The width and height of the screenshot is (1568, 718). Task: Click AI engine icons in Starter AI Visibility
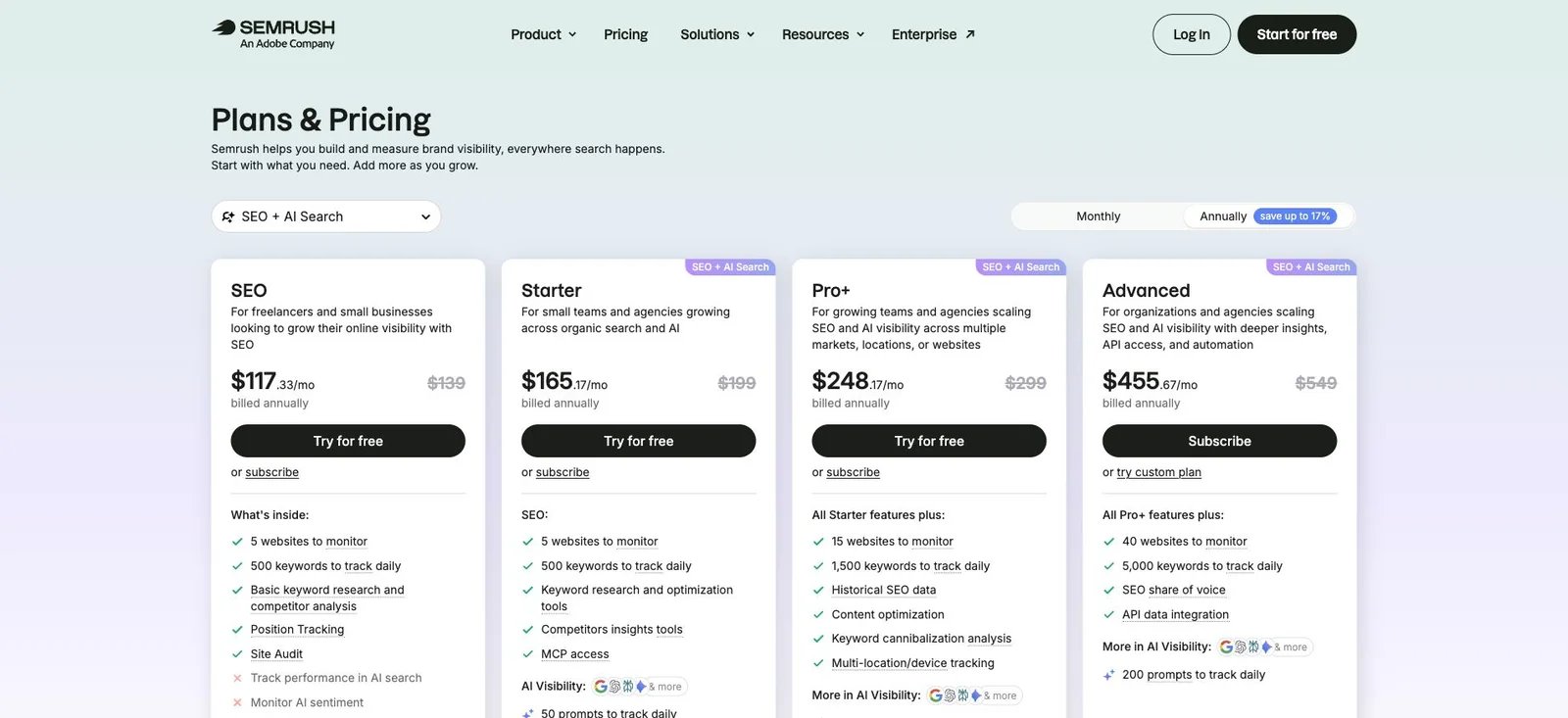coord(639,687)
